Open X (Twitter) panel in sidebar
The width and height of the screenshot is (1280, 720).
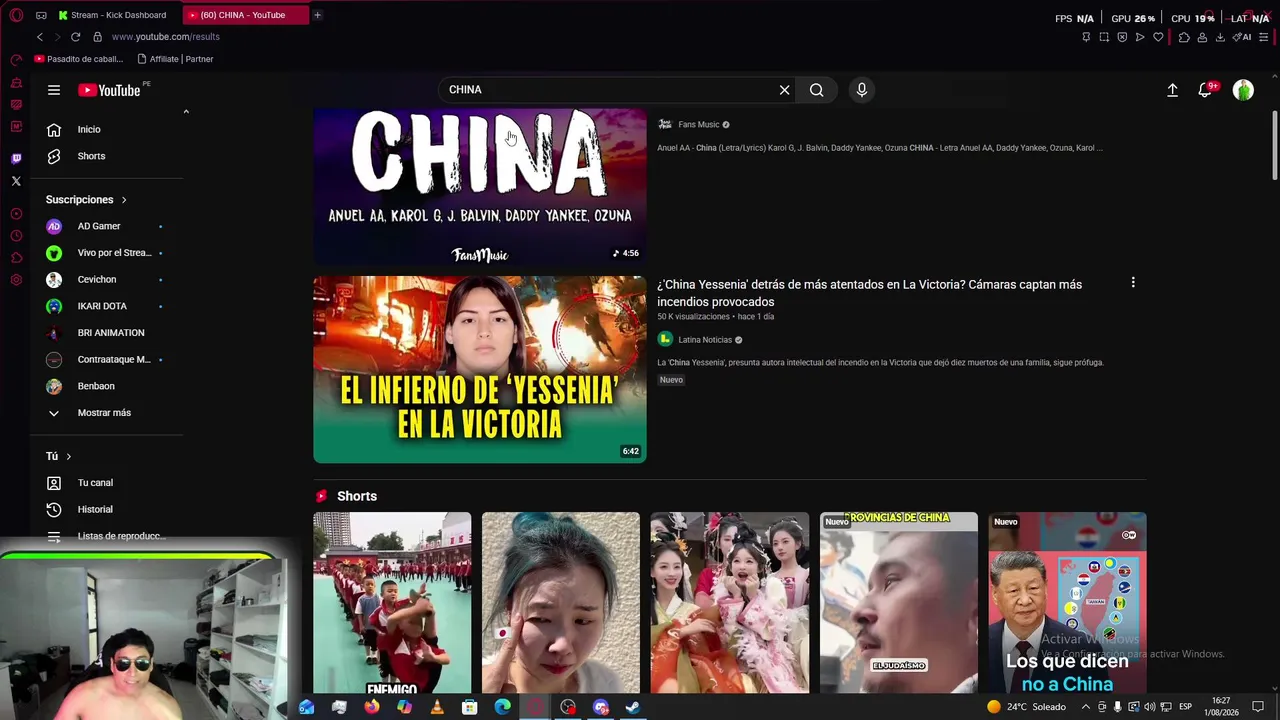coord(16,181)
